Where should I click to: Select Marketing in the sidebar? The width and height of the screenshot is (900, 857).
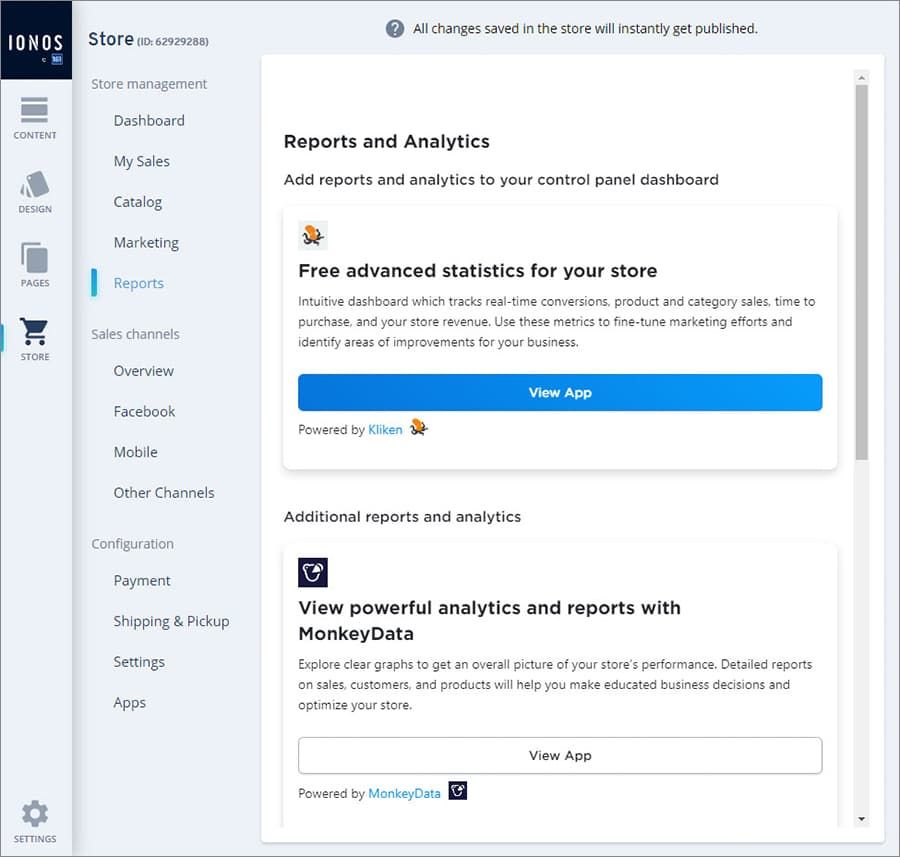point(146,243)
